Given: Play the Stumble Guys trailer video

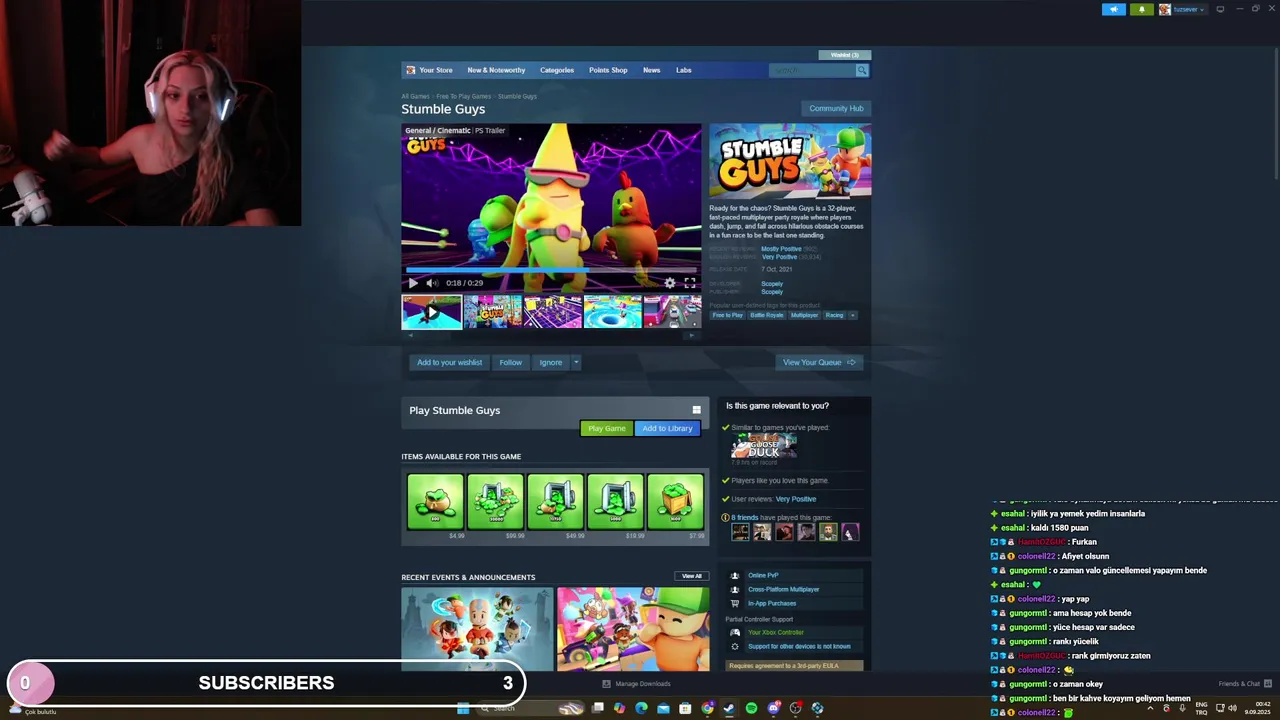Looking at the screenshot, I should pos(413,283).
